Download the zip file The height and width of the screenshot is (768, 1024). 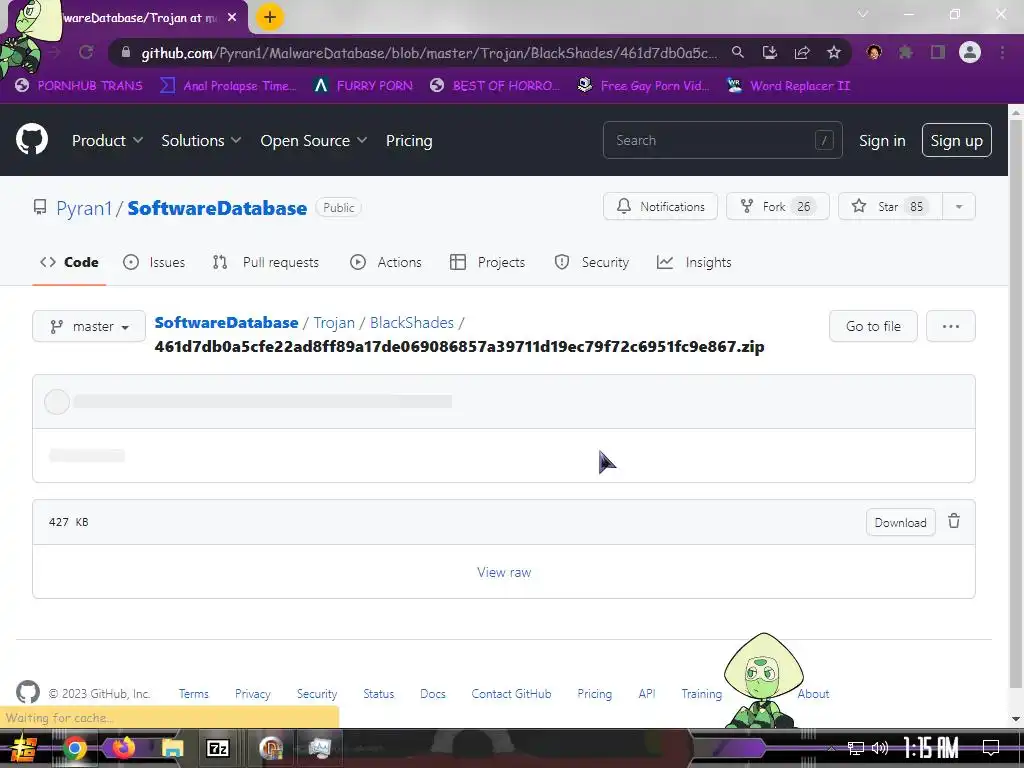[901, 522]
